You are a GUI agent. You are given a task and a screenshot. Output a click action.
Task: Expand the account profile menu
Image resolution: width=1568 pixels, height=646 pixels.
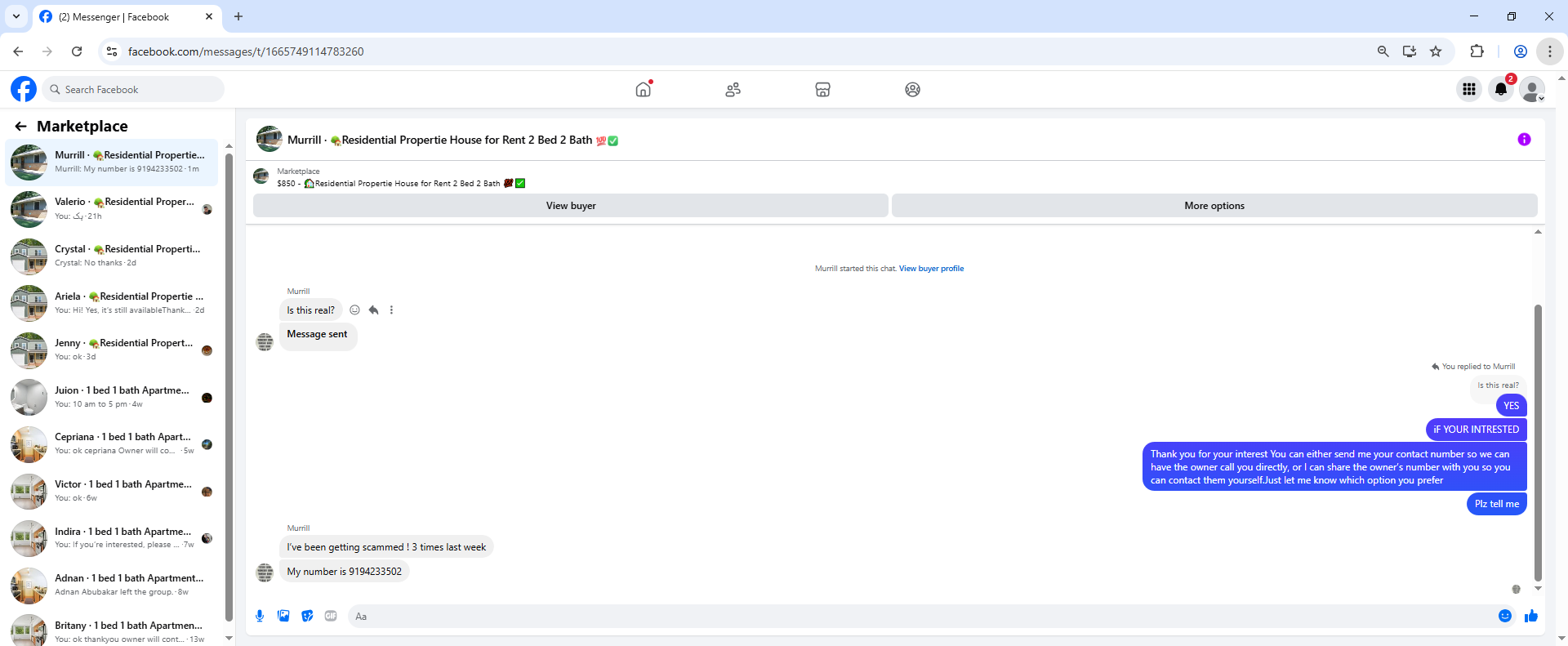pyautogui.click(x=1533, y=89)
